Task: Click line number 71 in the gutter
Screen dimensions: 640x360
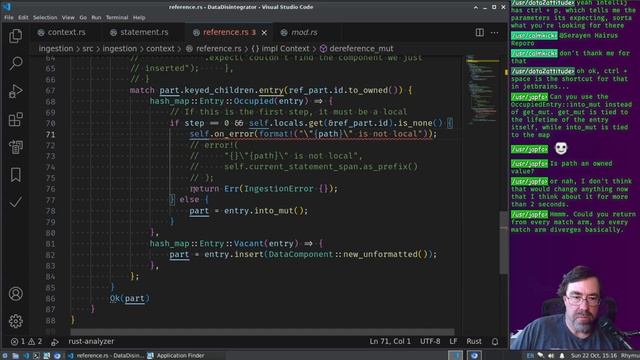Action: pos(50,134)
